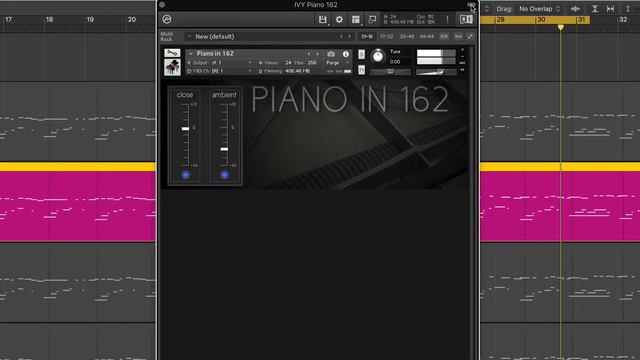Screen dimensions: 640x360
Task: Toggle the rack resize arrows icon
Action: [470, 36]
